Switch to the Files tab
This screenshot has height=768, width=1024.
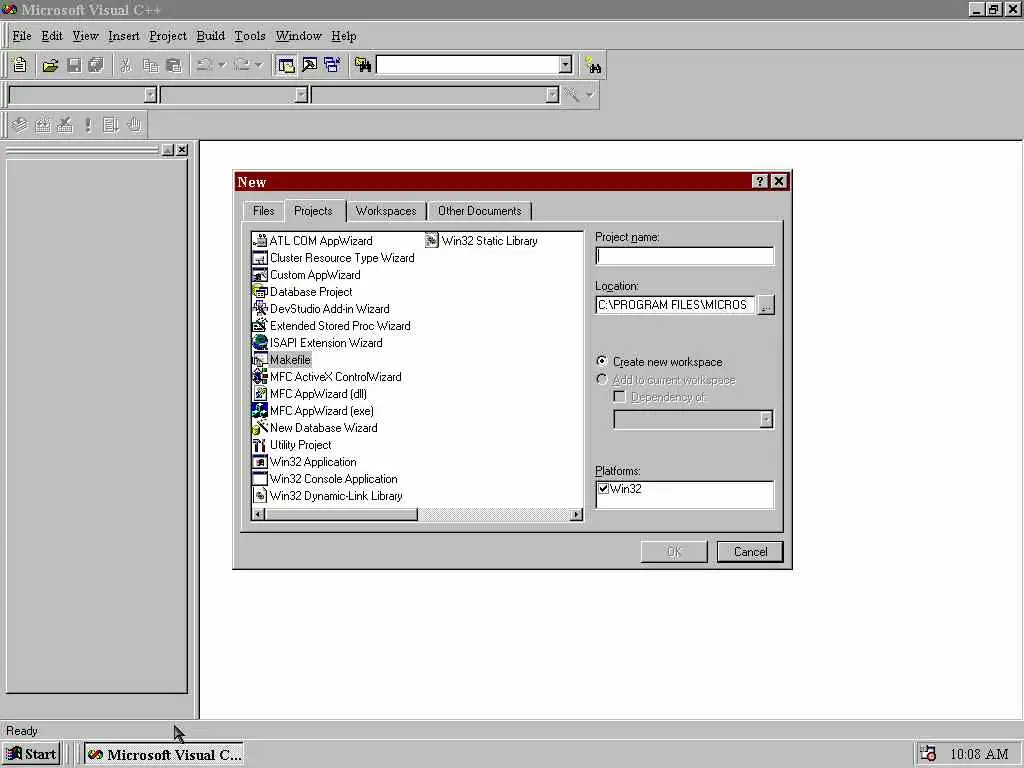click(x=264, y=211)
